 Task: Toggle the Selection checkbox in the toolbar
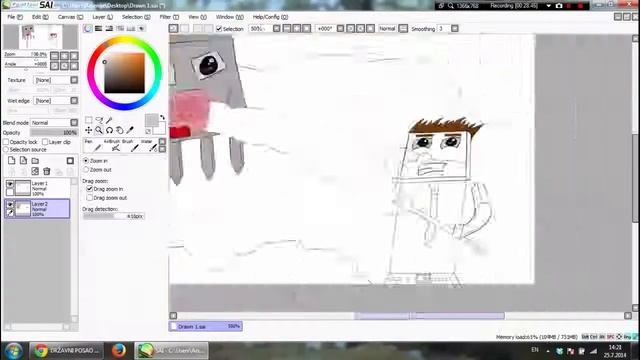pos(219,29)
